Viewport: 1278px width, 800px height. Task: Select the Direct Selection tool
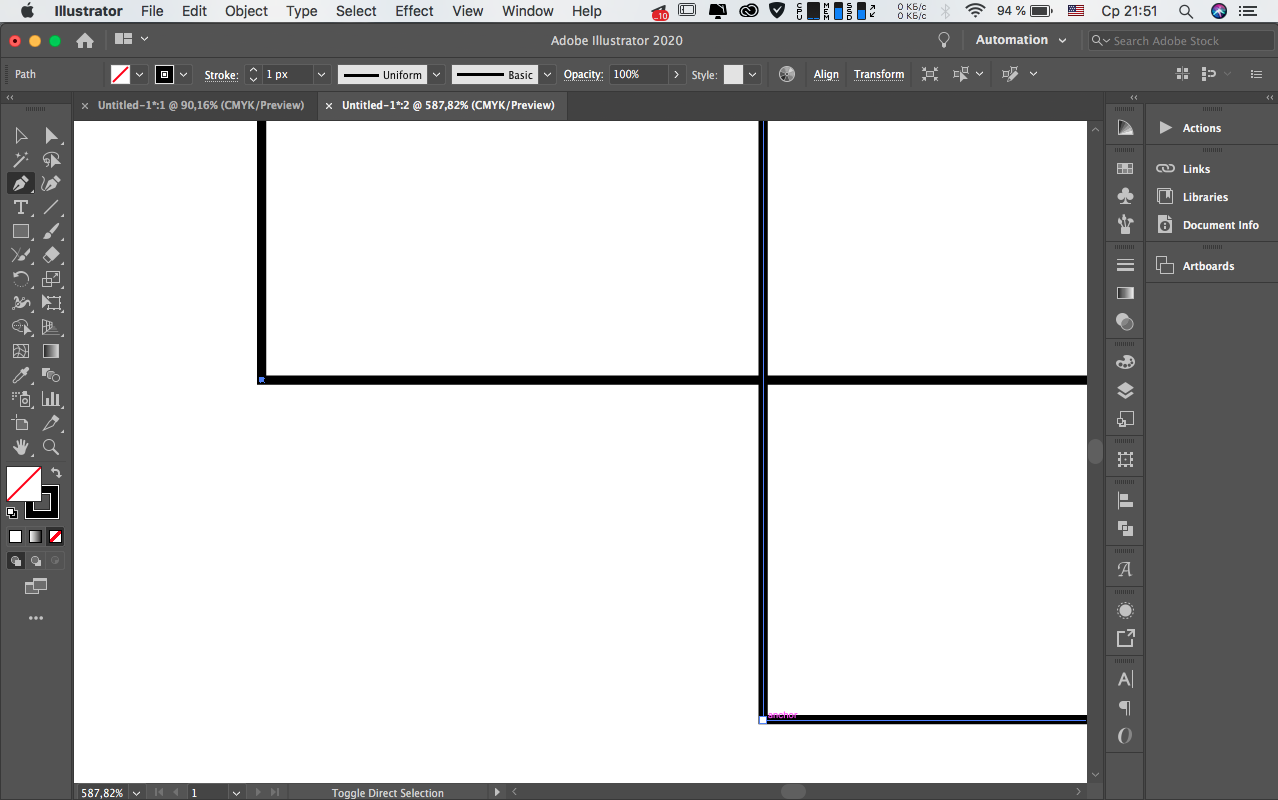click(x=51, y=135)
